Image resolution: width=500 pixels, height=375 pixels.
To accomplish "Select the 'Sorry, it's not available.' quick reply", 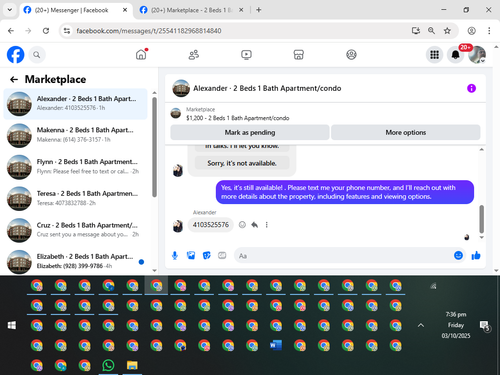I will [242, 163].
